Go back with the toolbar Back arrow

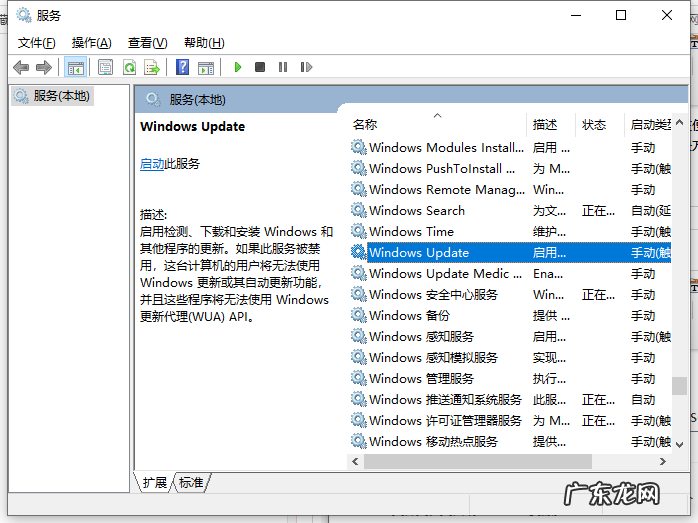[x=21, y=68]
